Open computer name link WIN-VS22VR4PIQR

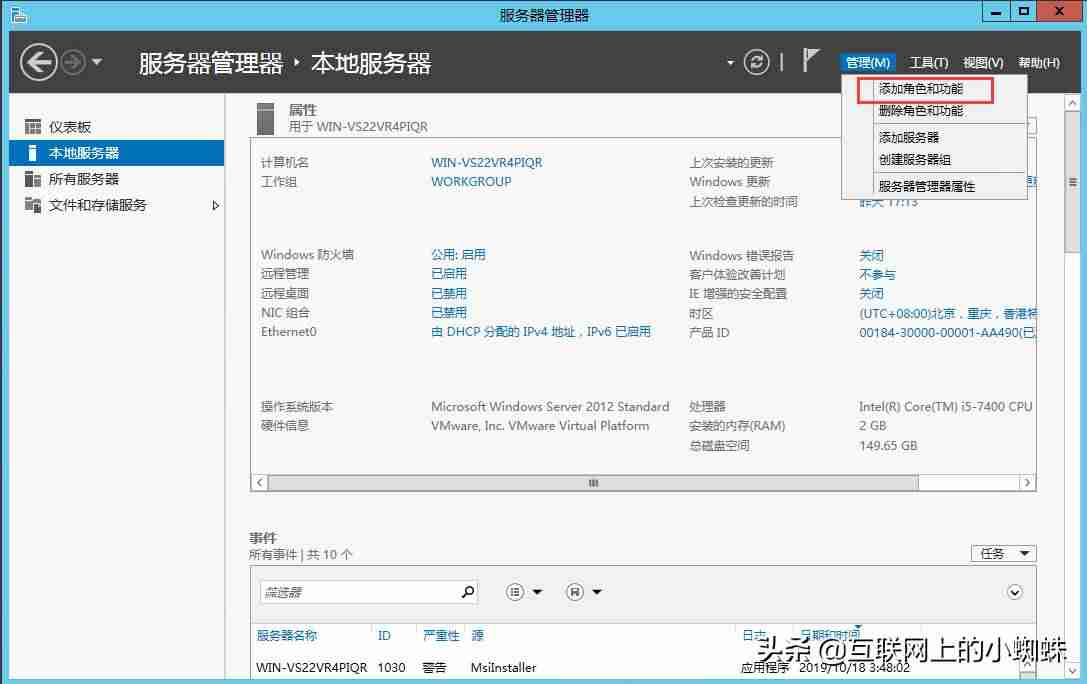487,162
